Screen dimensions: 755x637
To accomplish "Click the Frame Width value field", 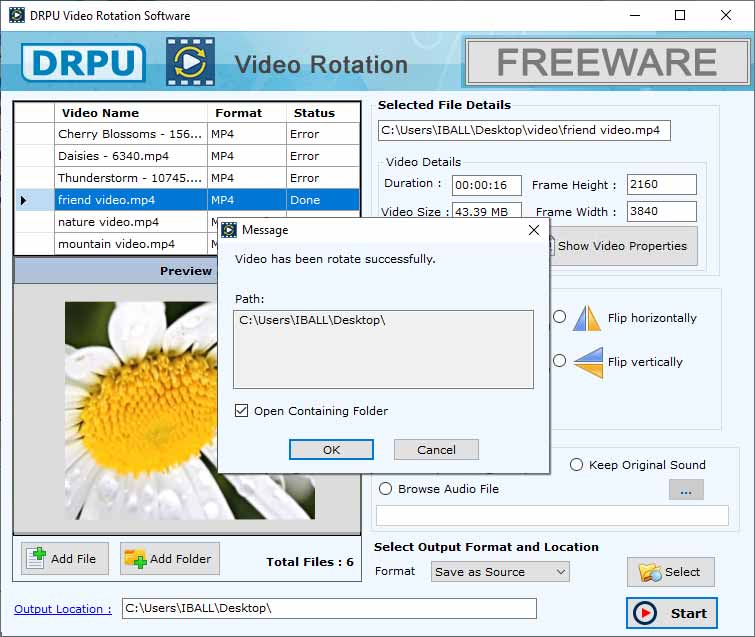I will (x=662, y=211).
